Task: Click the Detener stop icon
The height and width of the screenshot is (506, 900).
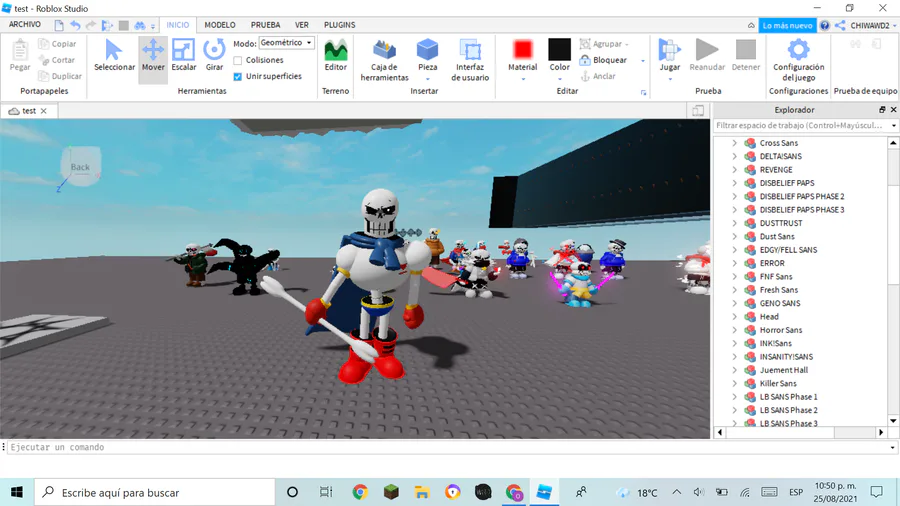Action: click(746, 50)
